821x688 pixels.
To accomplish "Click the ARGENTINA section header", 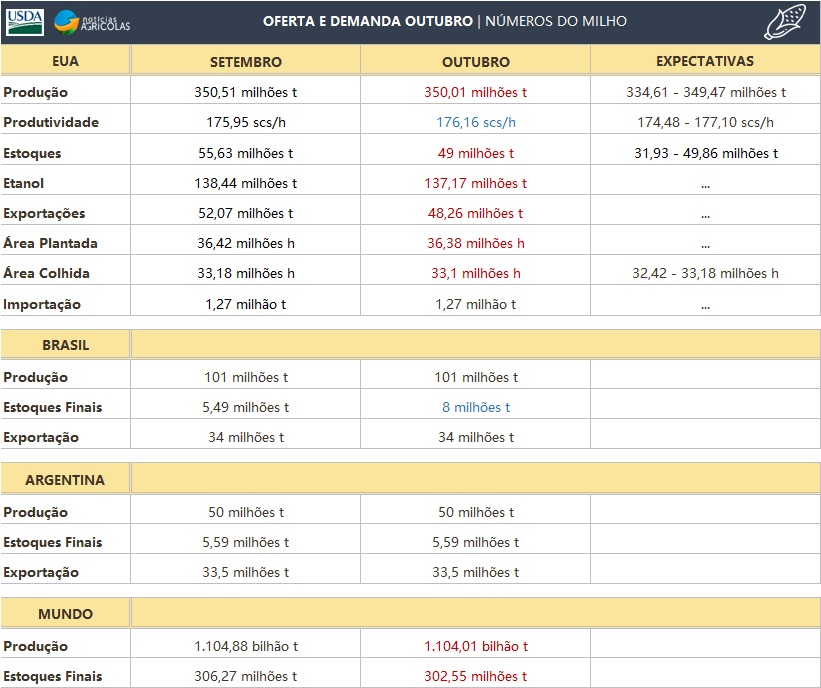I will [x=65, y=480].
